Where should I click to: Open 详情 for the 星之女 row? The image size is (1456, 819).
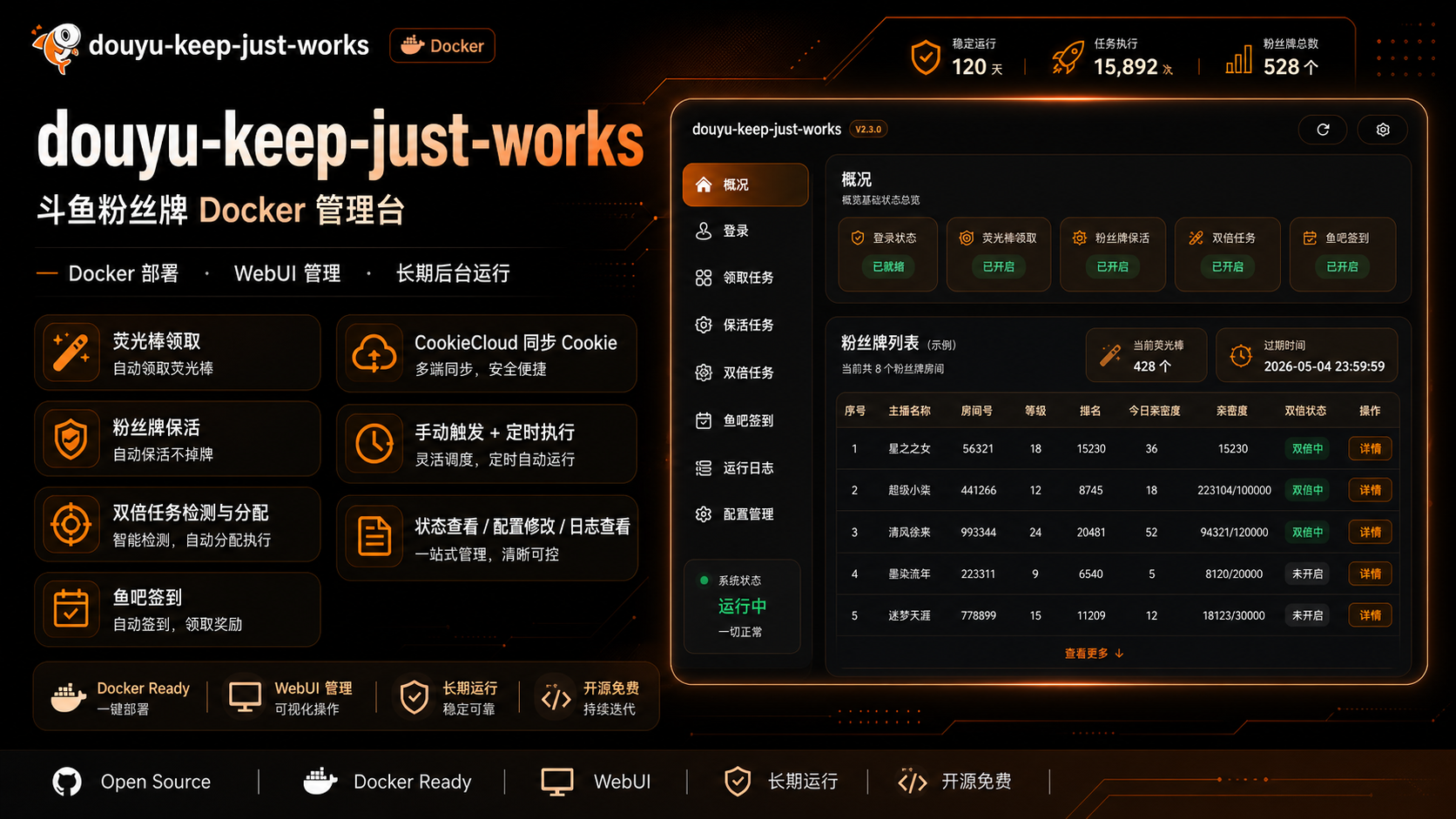1370,449
